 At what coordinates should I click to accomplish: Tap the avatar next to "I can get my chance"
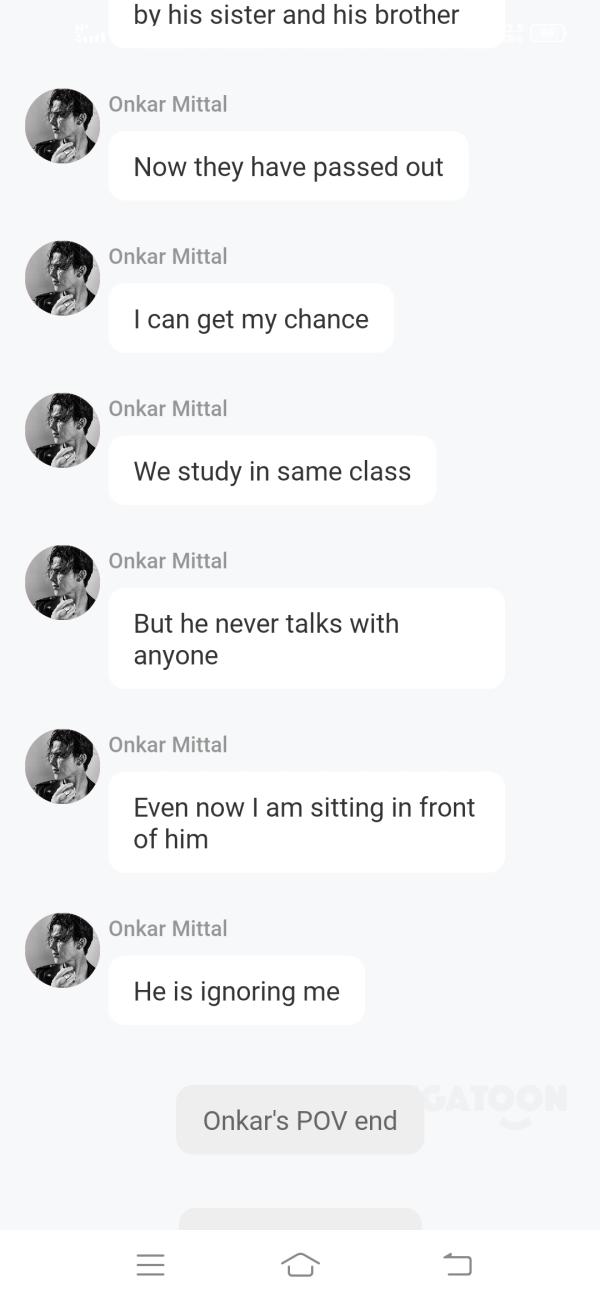click(x=62, y=278)
